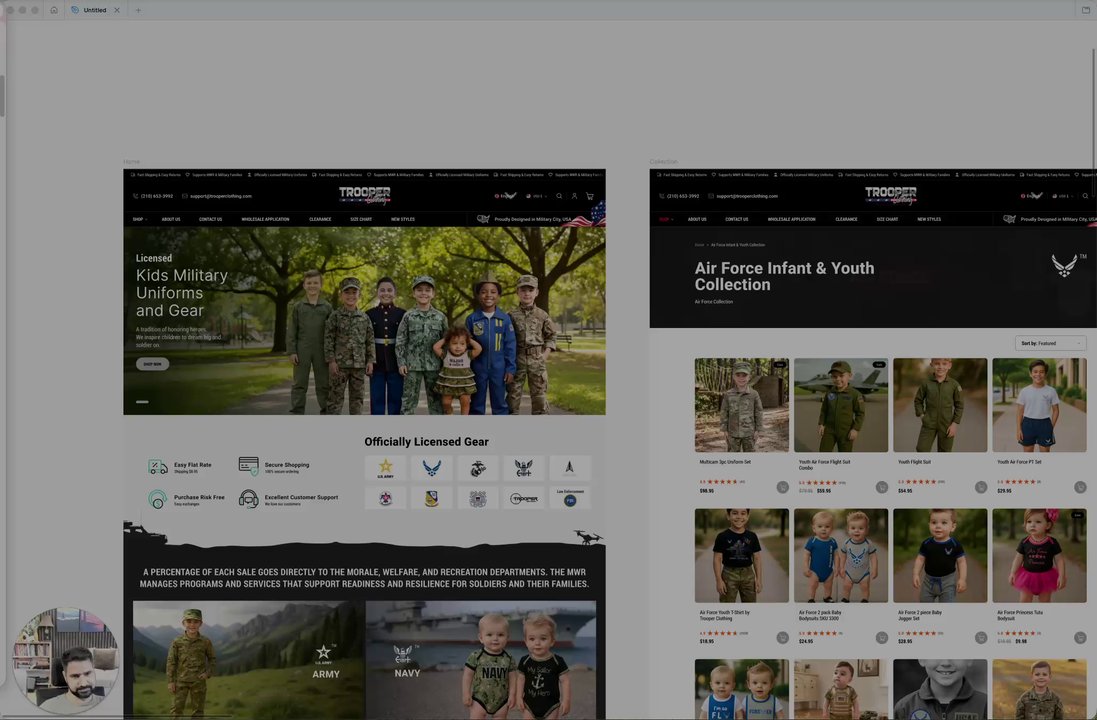Click the Trooper logo on Home page
This screenshot has height=720, width=1097.
point(365,195)
